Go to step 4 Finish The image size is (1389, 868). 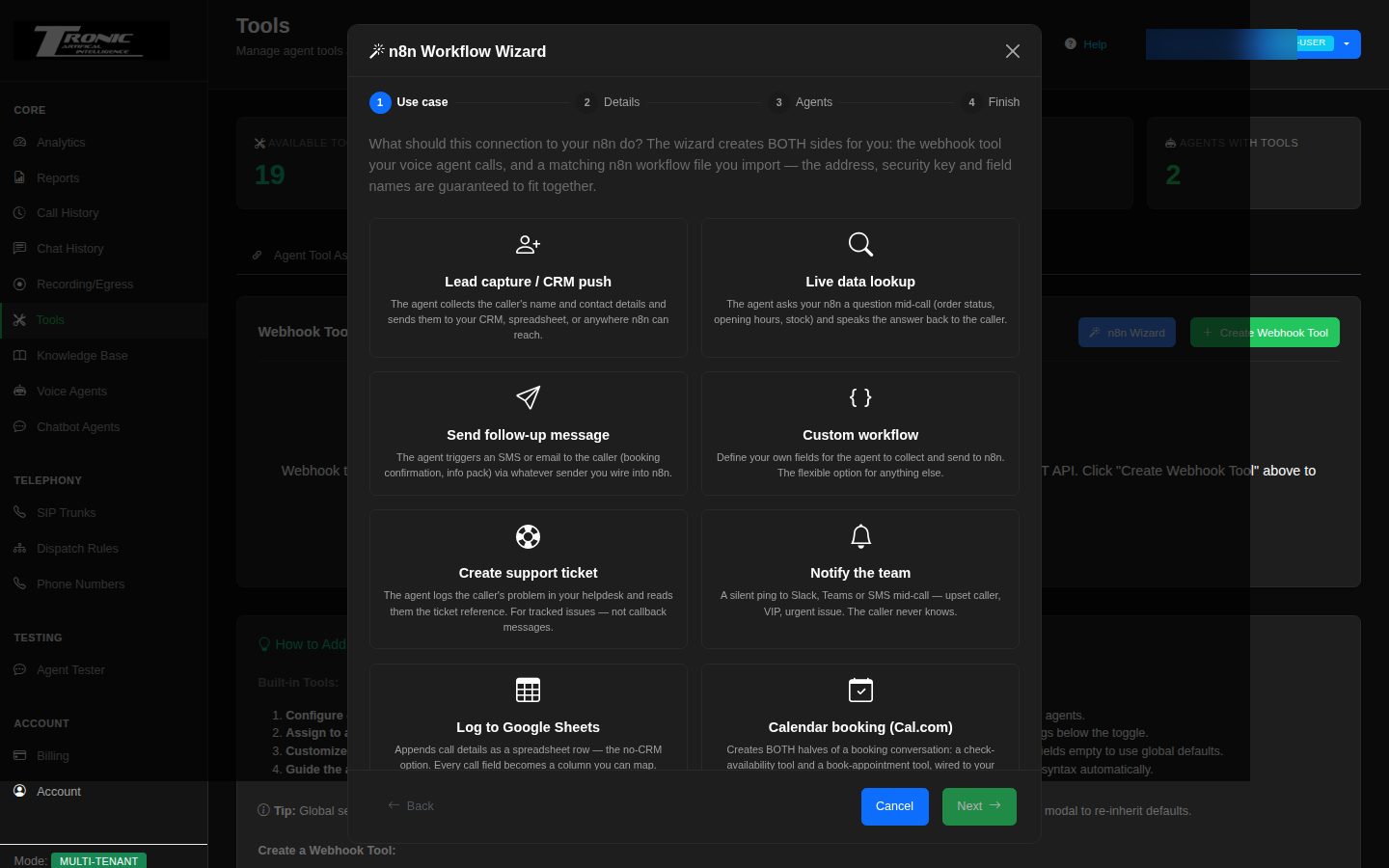991,102
